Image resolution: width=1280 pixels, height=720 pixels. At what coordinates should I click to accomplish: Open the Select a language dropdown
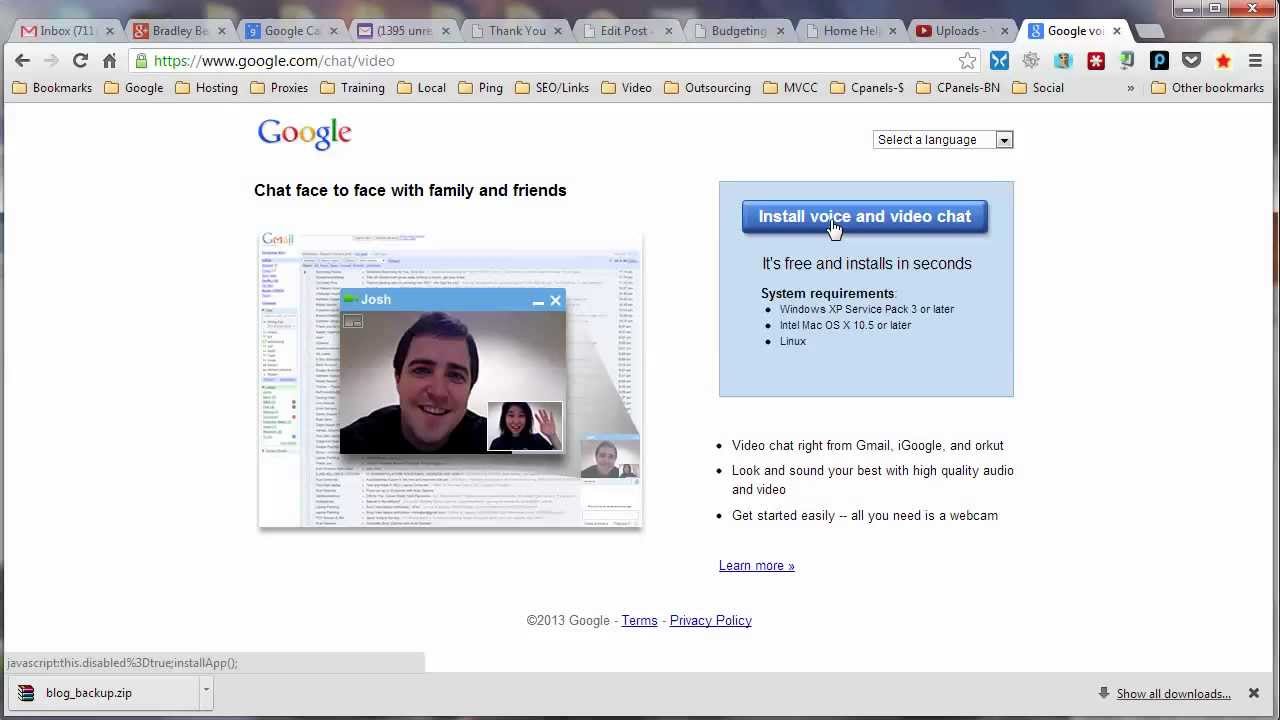(x=943, y=140)
